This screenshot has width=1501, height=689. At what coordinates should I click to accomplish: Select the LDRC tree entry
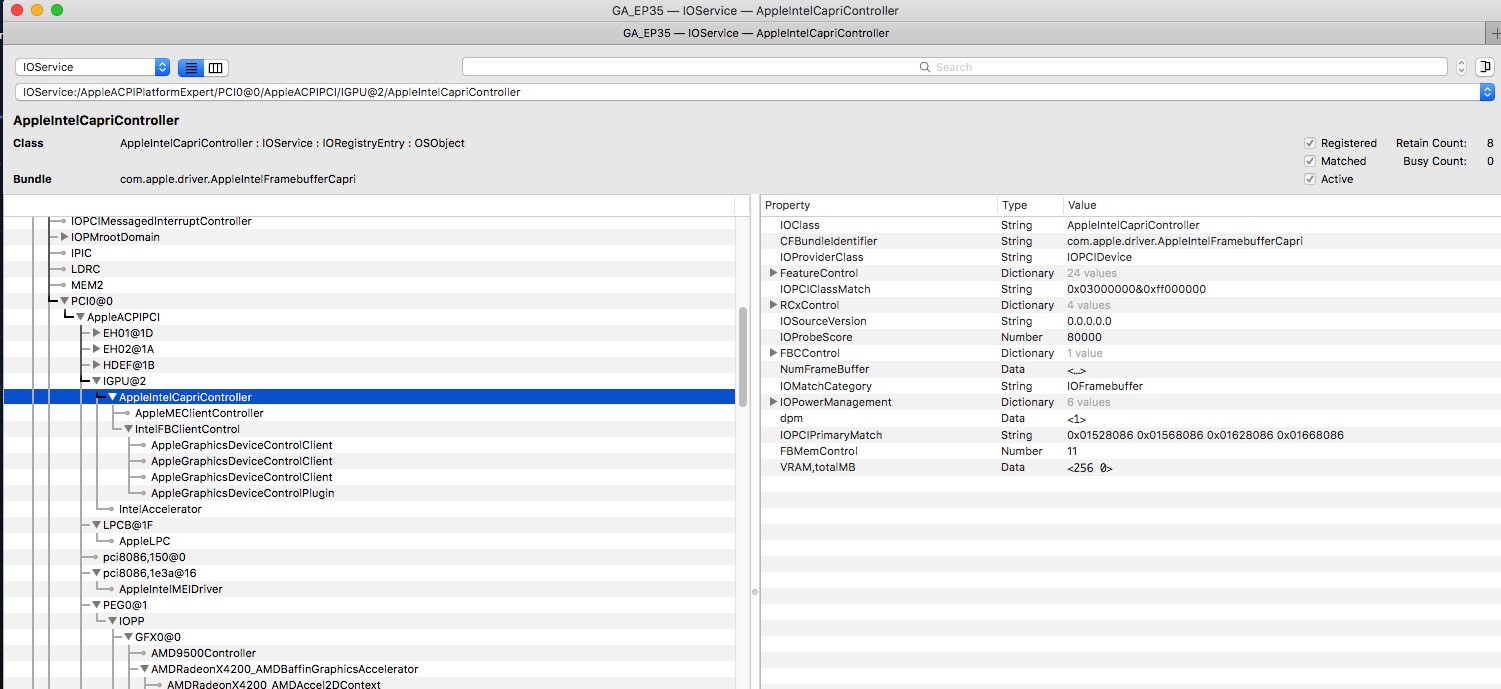click(85, 269)
